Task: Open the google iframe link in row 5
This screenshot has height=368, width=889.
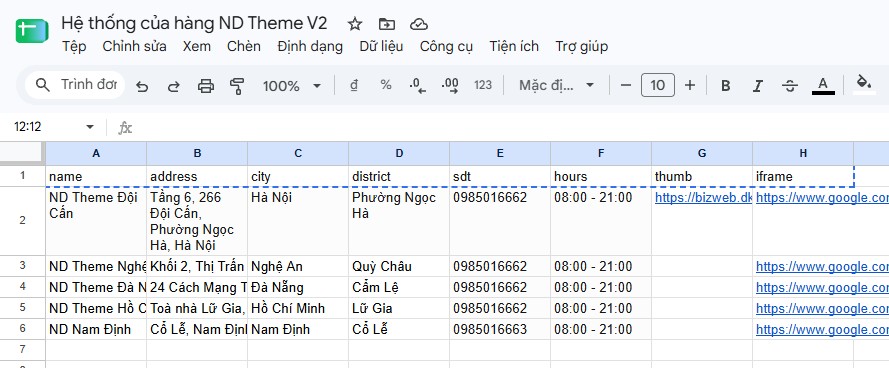Action: [822, 308]
